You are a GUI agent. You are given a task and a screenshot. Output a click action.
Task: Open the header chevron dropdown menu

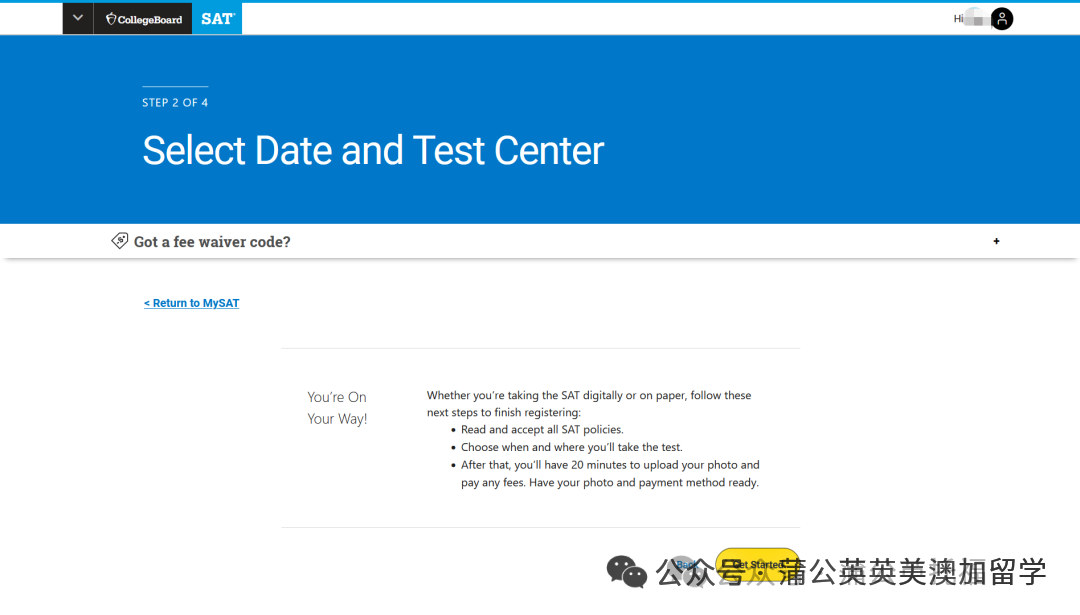(x=77, y=18)
